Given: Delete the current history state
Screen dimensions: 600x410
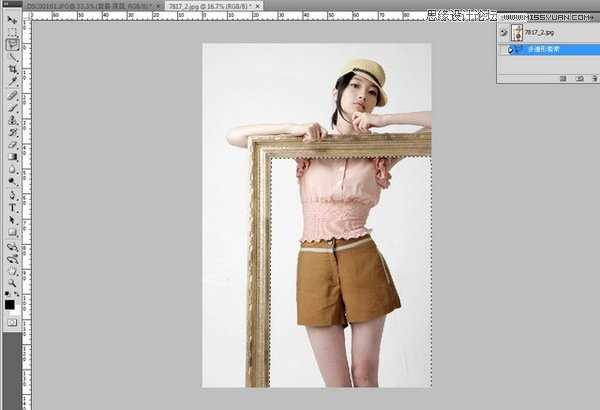Looking at the screenshot, I should point(595,78).
